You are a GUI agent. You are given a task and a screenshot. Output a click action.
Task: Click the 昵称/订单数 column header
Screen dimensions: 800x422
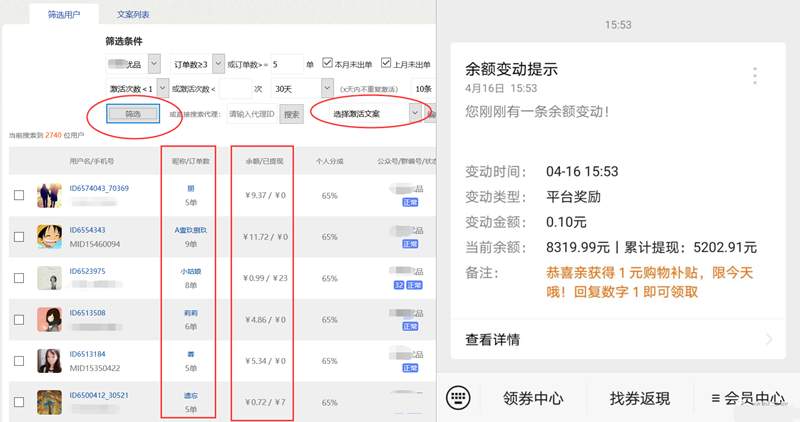tap(191, 161)
